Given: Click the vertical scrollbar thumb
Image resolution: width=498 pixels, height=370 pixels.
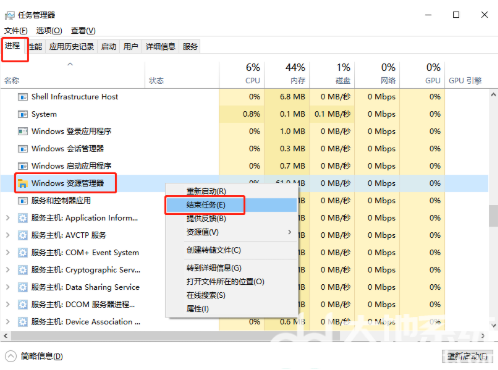Looking at the screenshot, I should [x=493, y=216].
